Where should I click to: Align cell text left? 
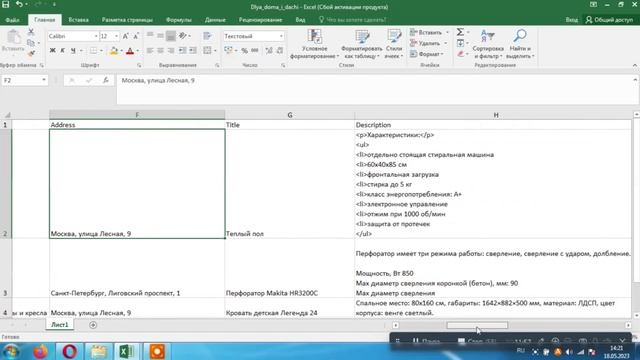[x=150, y=51]
